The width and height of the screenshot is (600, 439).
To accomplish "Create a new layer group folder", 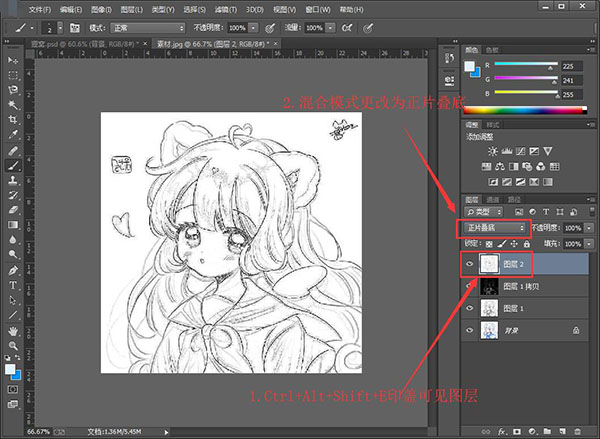I will [547, 431].
